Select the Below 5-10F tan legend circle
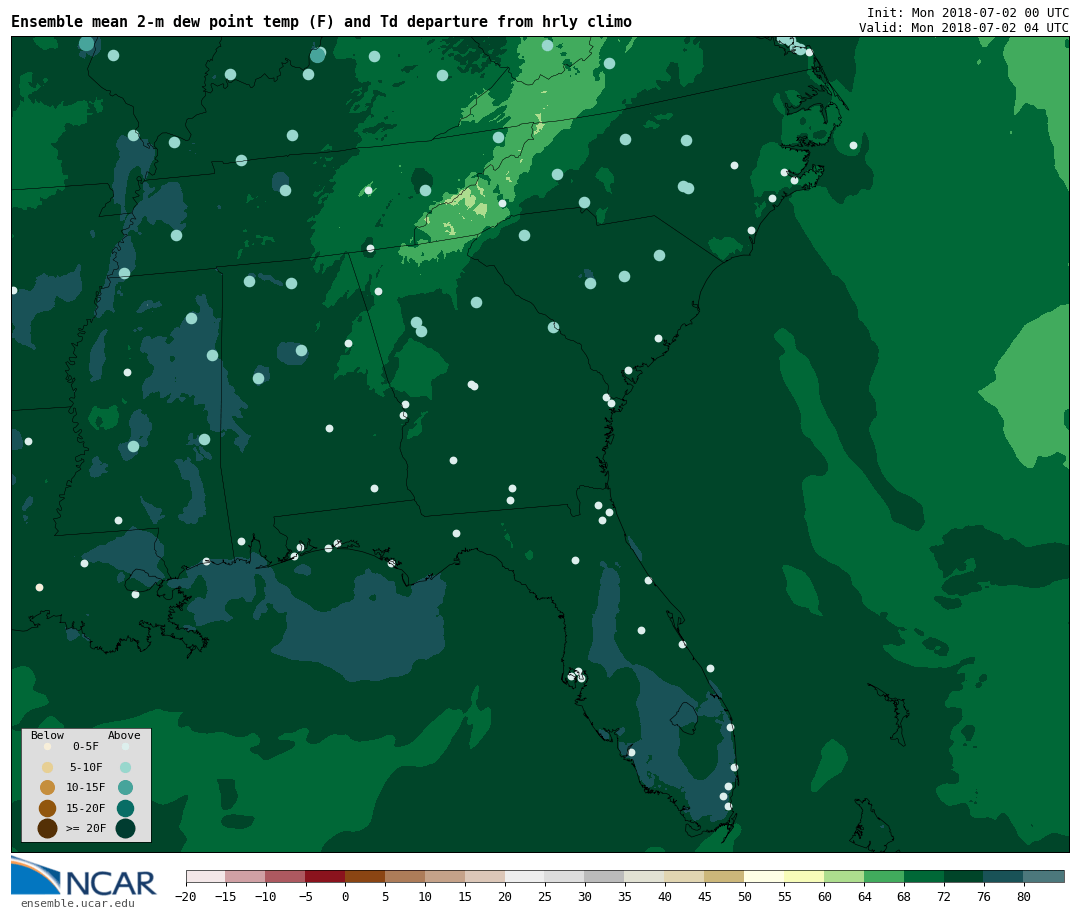This screenshot has height=915, width=1080. click(x=48, y=767)
